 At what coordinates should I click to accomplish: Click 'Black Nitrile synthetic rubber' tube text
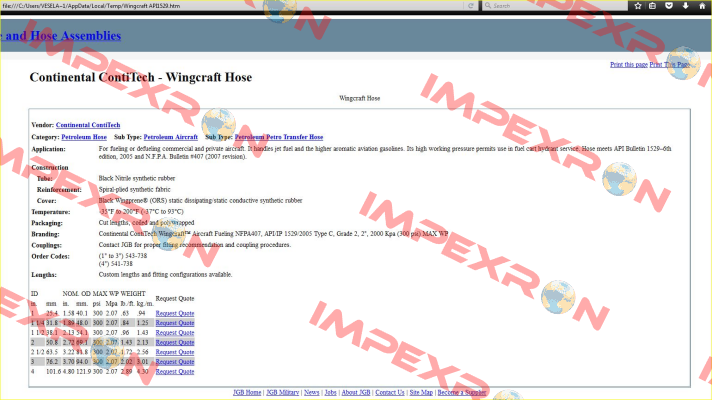[x=137, y=178]
